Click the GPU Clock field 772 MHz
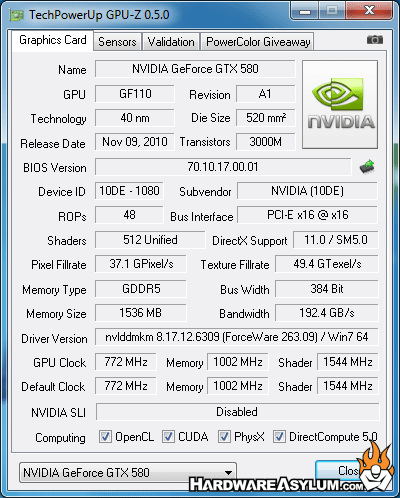This screenshot has width=400, height=498. pyautogui.click(x=126, y=362)
